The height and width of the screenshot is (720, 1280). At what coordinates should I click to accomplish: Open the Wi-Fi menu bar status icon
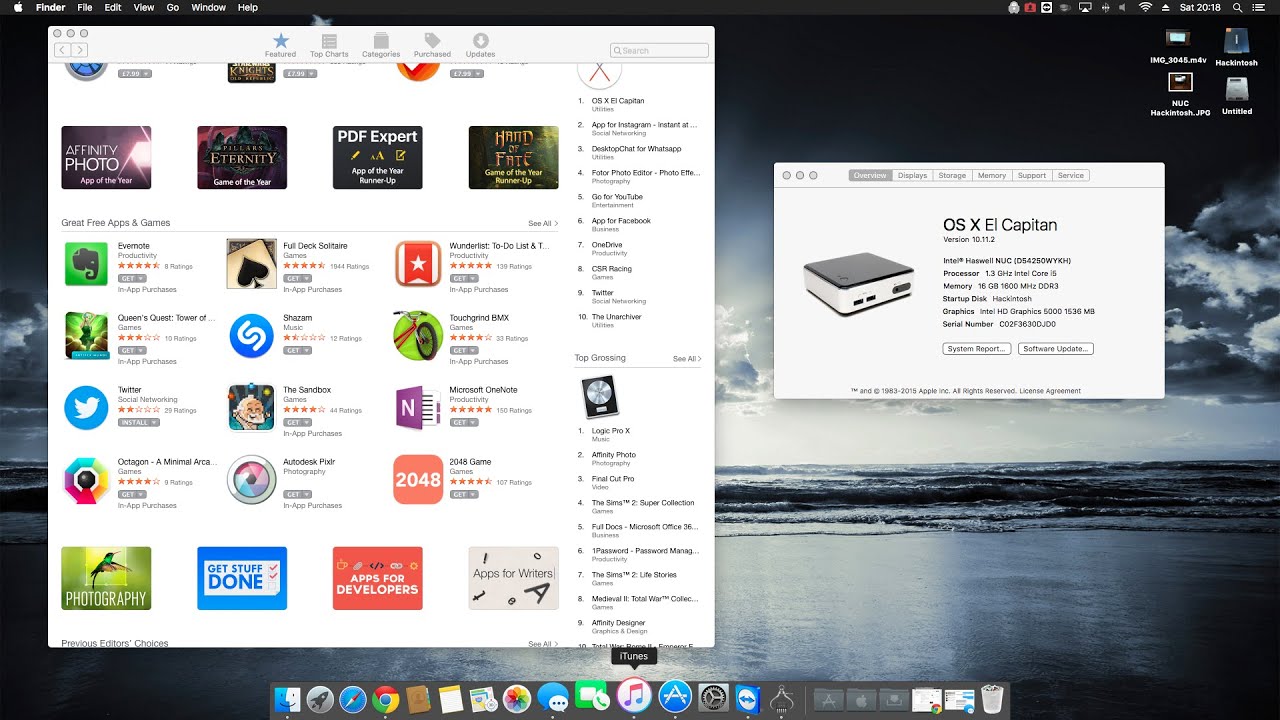tap(1146, 7)
